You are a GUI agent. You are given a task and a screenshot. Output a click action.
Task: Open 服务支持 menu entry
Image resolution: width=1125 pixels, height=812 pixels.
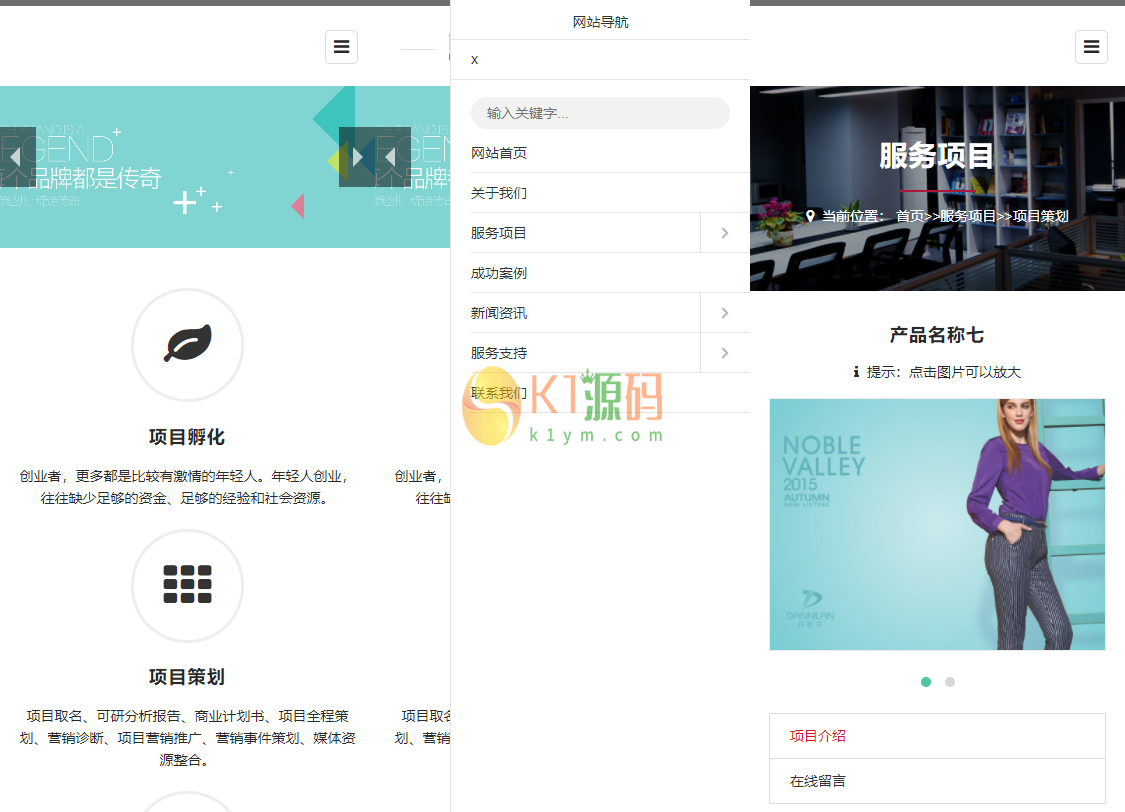pos(585,353)
